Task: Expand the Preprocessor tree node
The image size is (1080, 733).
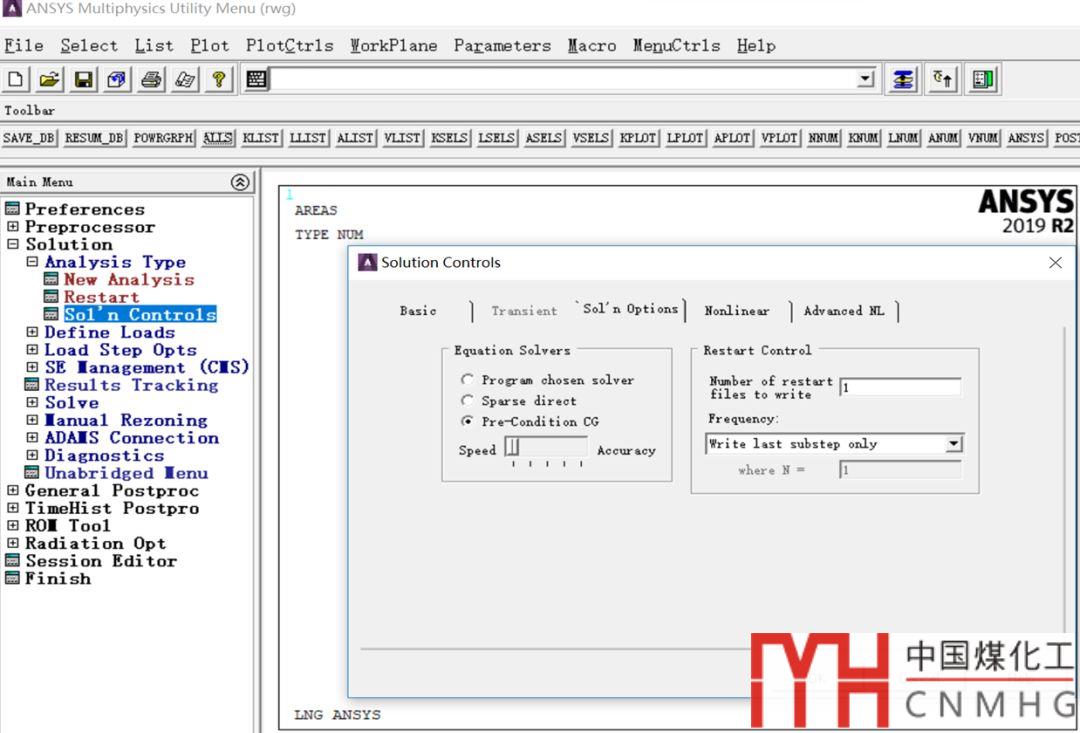Action: pos(12,227)
